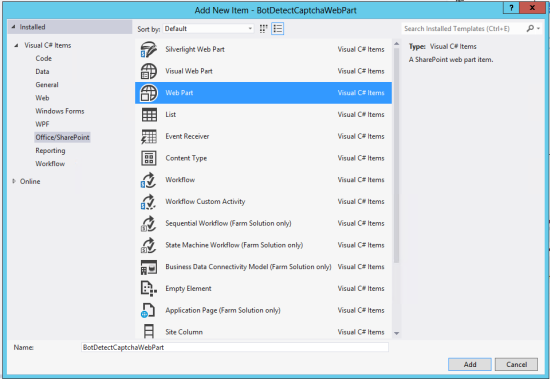Click the 'Silverlight Web Part' label
550x379 pixels.
point(195,49)
